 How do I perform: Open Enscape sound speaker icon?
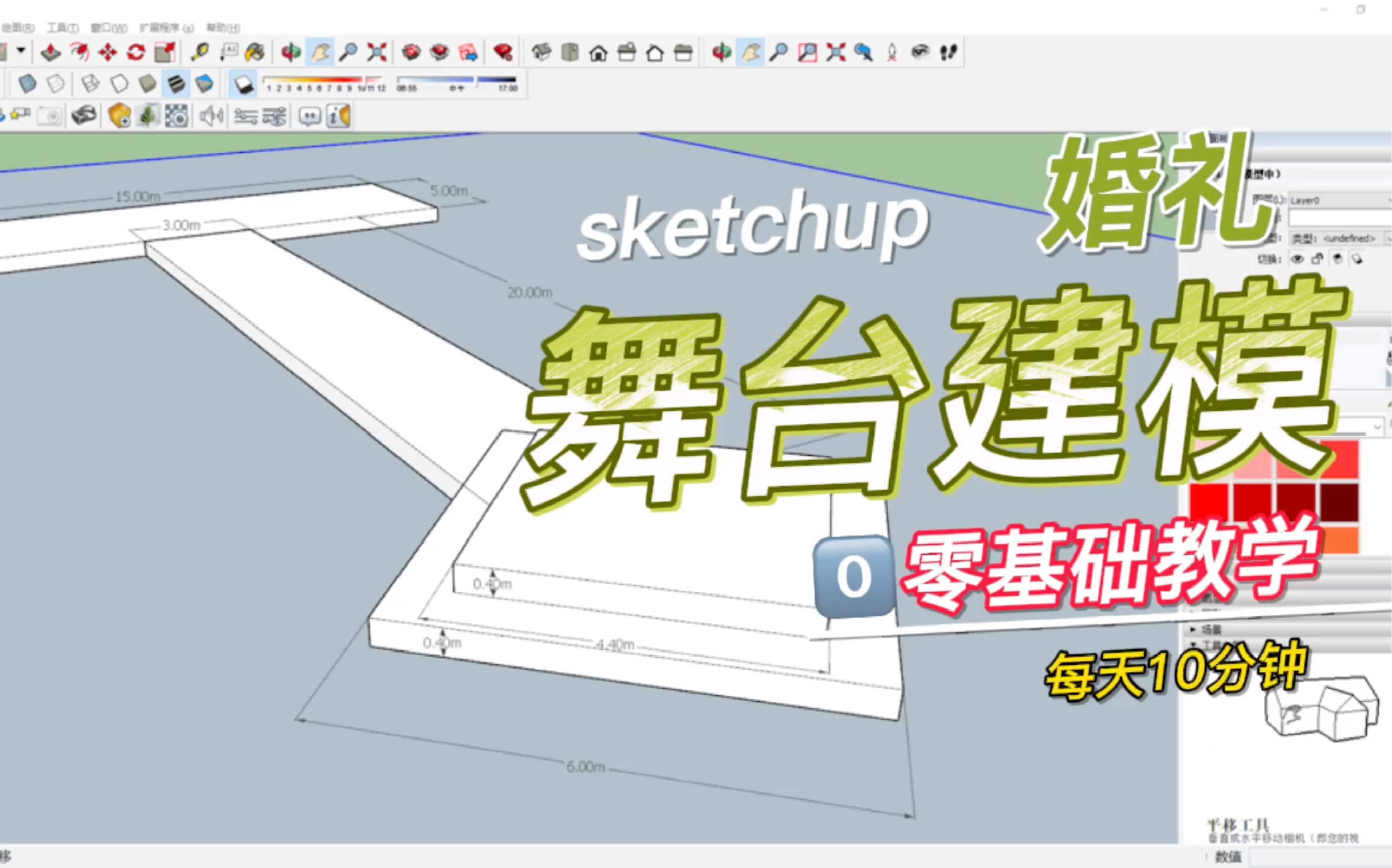[212, 116]
